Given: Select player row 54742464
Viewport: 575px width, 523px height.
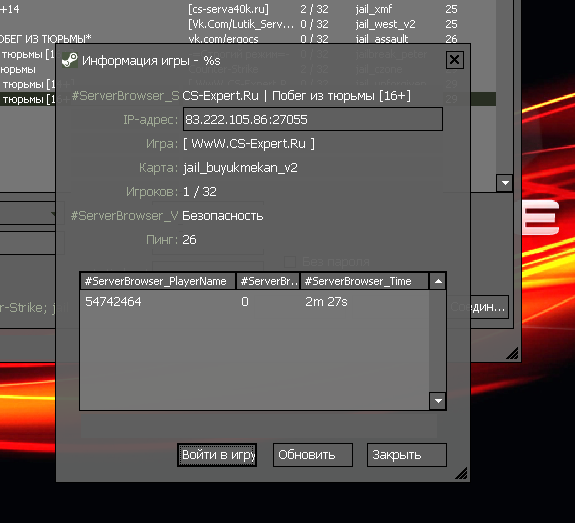Looking at the screenshot, I should click(x=254, y=302).
